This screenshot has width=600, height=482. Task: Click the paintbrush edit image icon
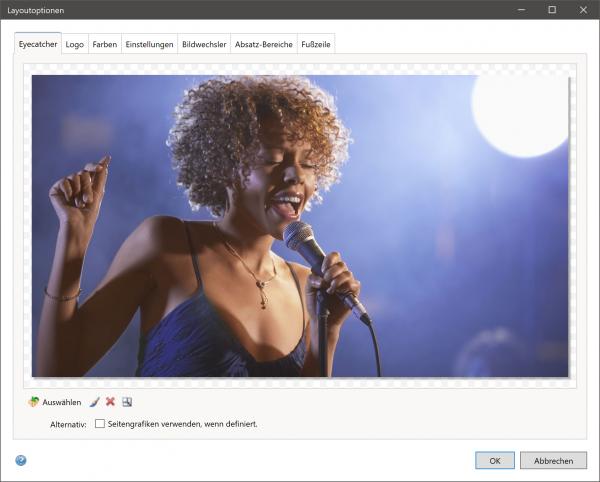[94, 402]
